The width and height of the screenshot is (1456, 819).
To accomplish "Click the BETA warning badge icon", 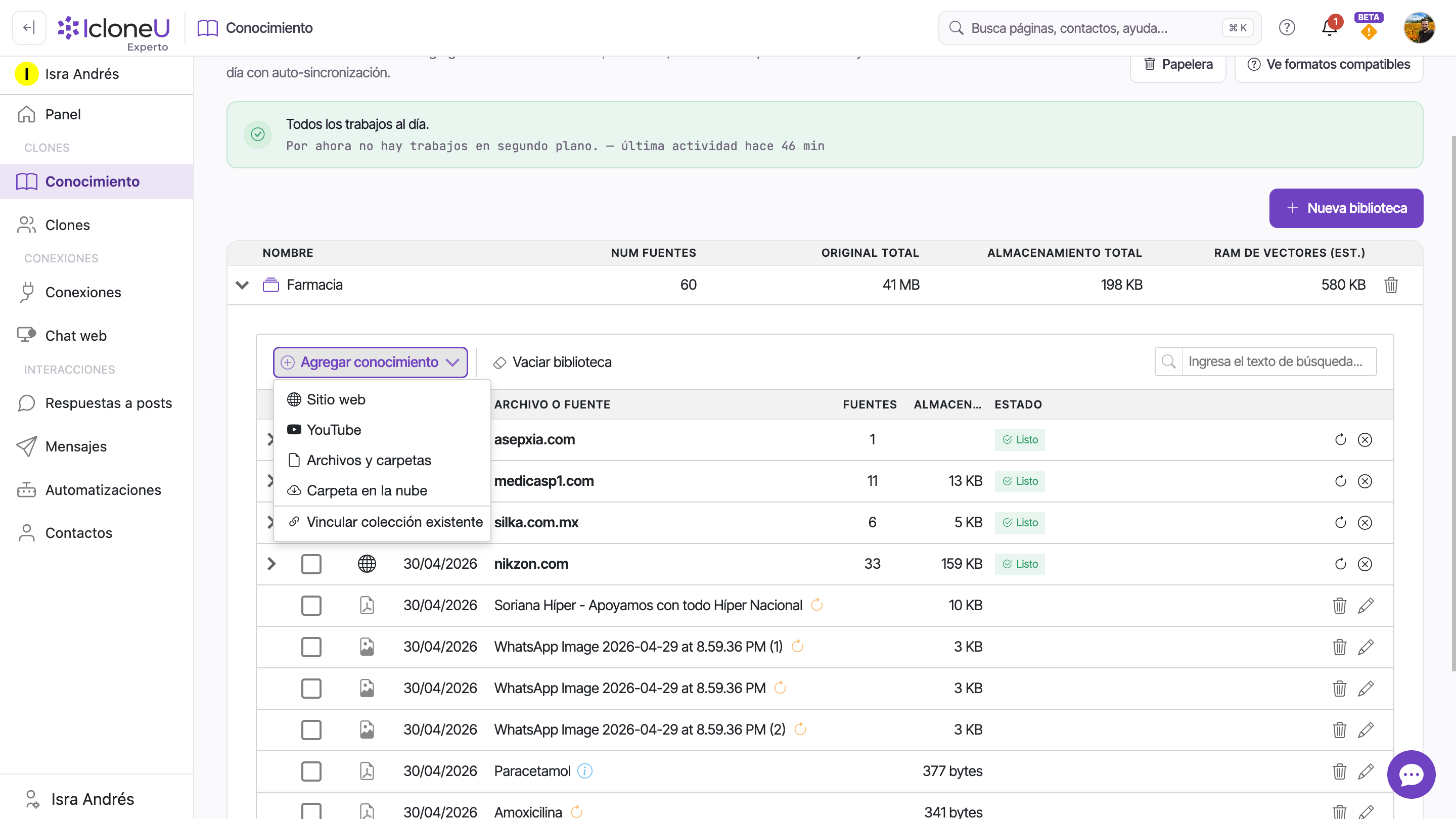I will (x=1369, y=27).
